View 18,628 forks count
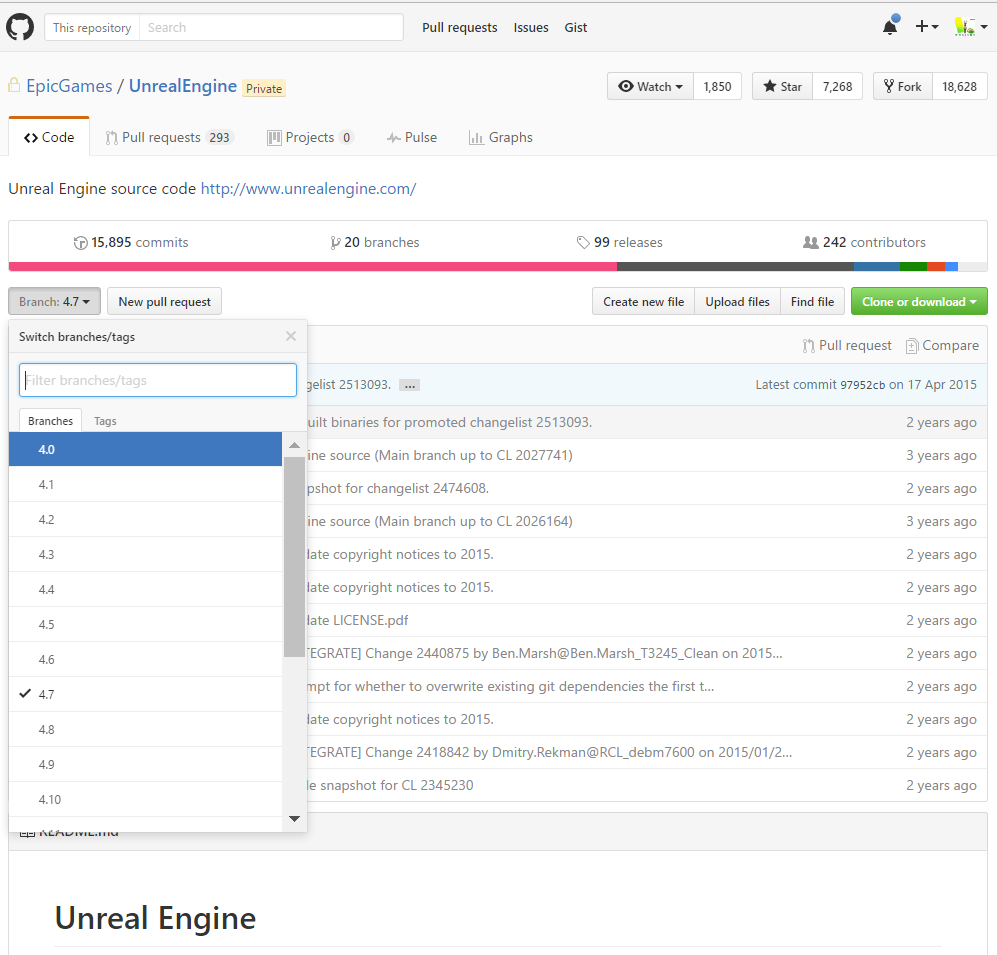The height and width of the screenshot is (955, 997). coord(959,86)
